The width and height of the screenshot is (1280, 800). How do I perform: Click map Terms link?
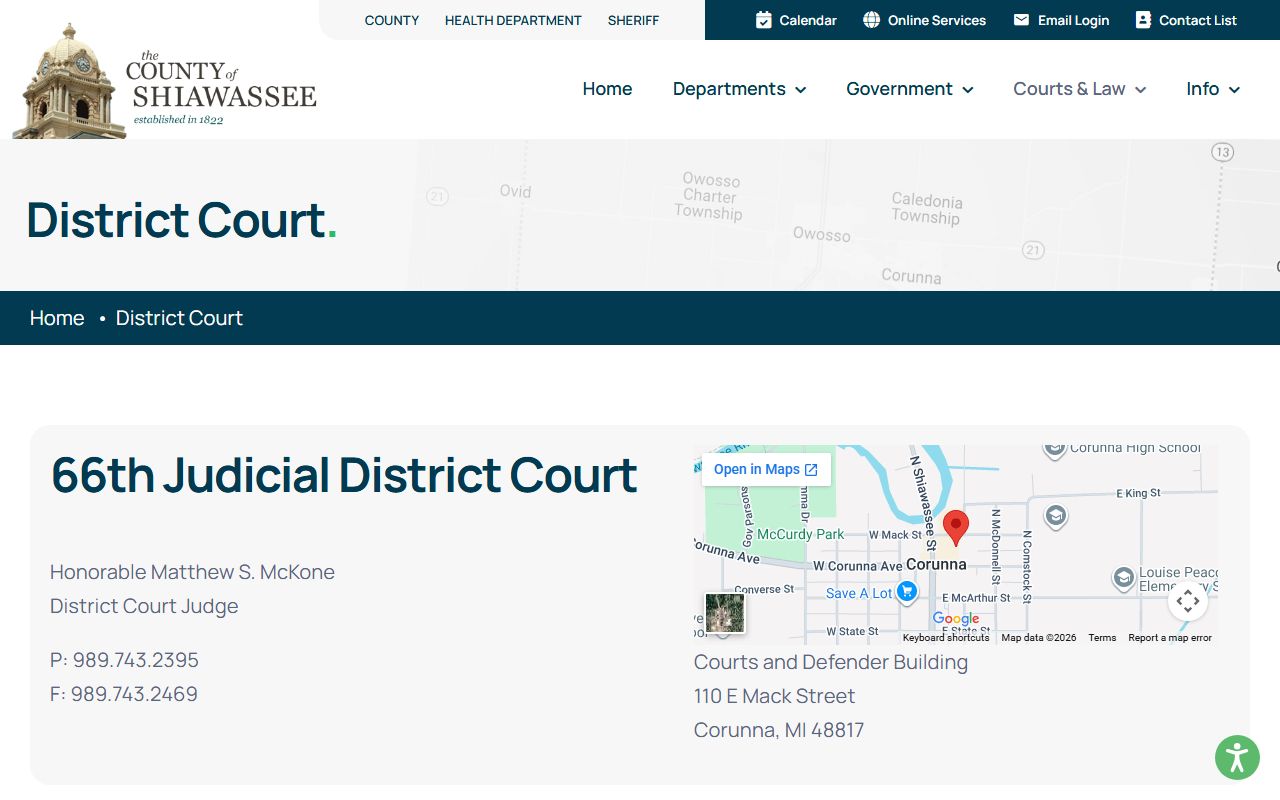pyautogui.click(x=1102, y=638)
